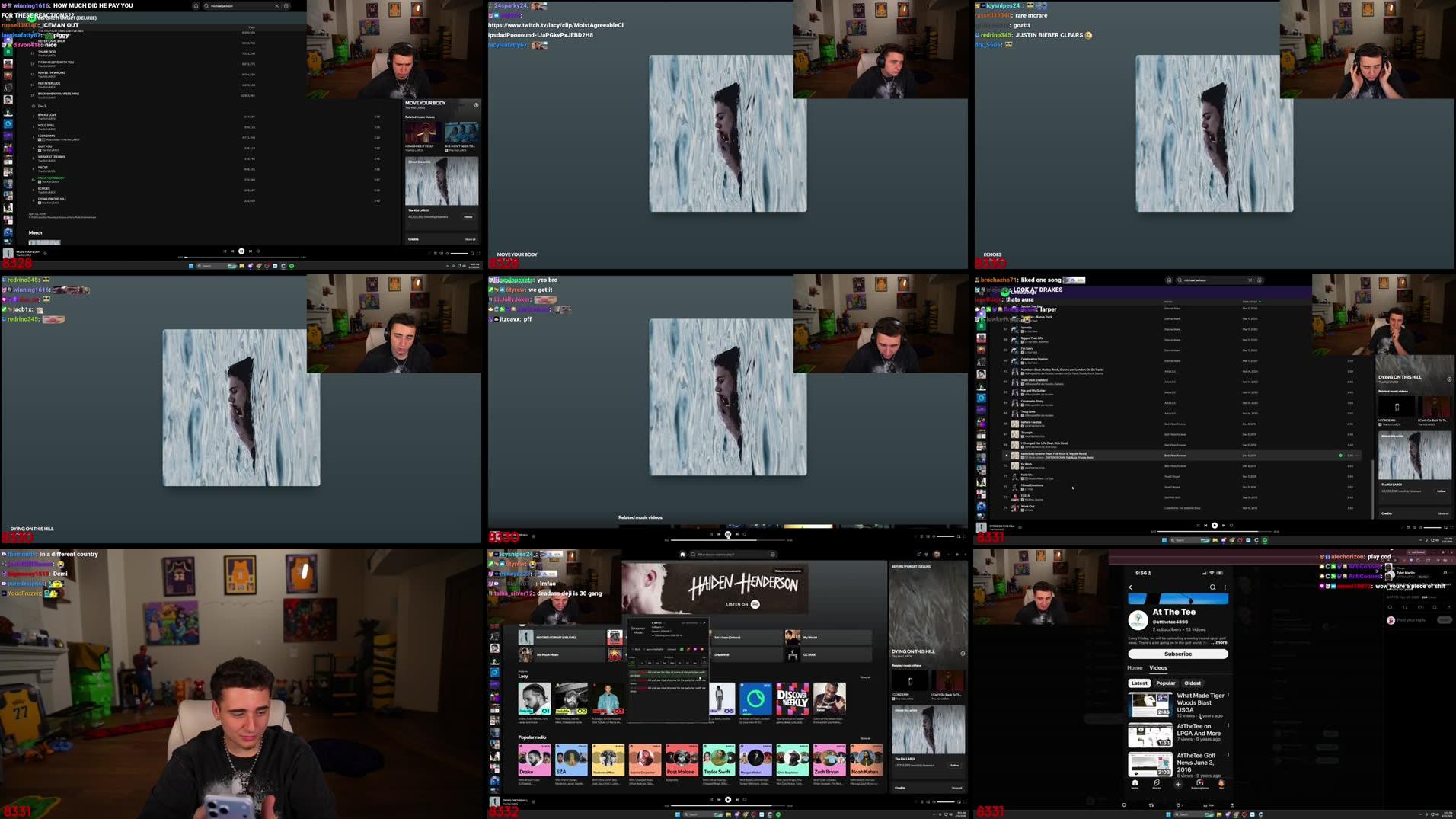
Task: Select the Latest filter chip
Action: [1139, 683]
